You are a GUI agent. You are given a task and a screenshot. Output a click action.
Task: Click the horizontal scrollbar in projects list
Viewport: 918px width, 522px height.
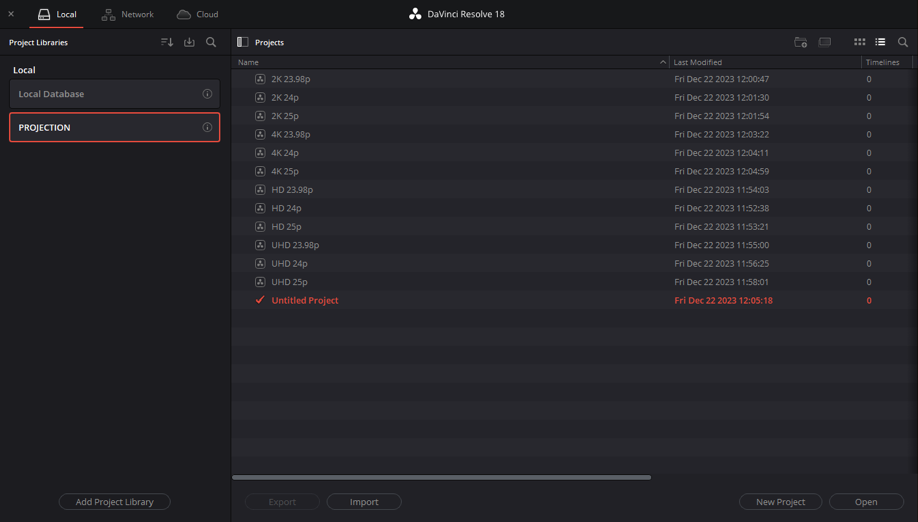(441, 478)
